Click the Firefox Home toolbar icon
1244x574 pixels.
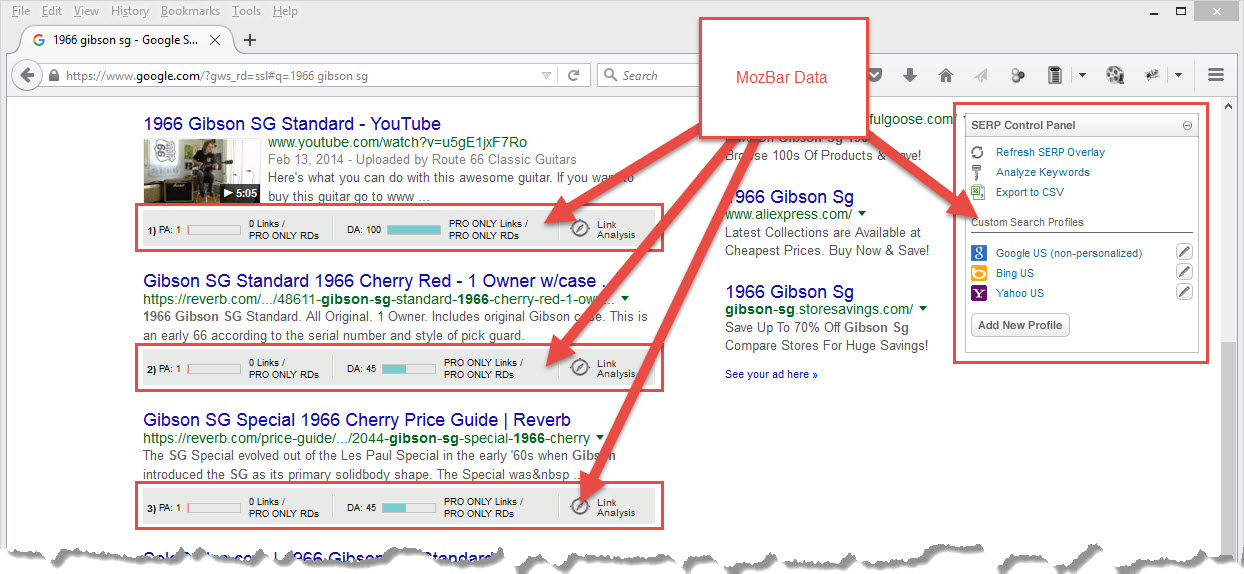tap(945, 75)
